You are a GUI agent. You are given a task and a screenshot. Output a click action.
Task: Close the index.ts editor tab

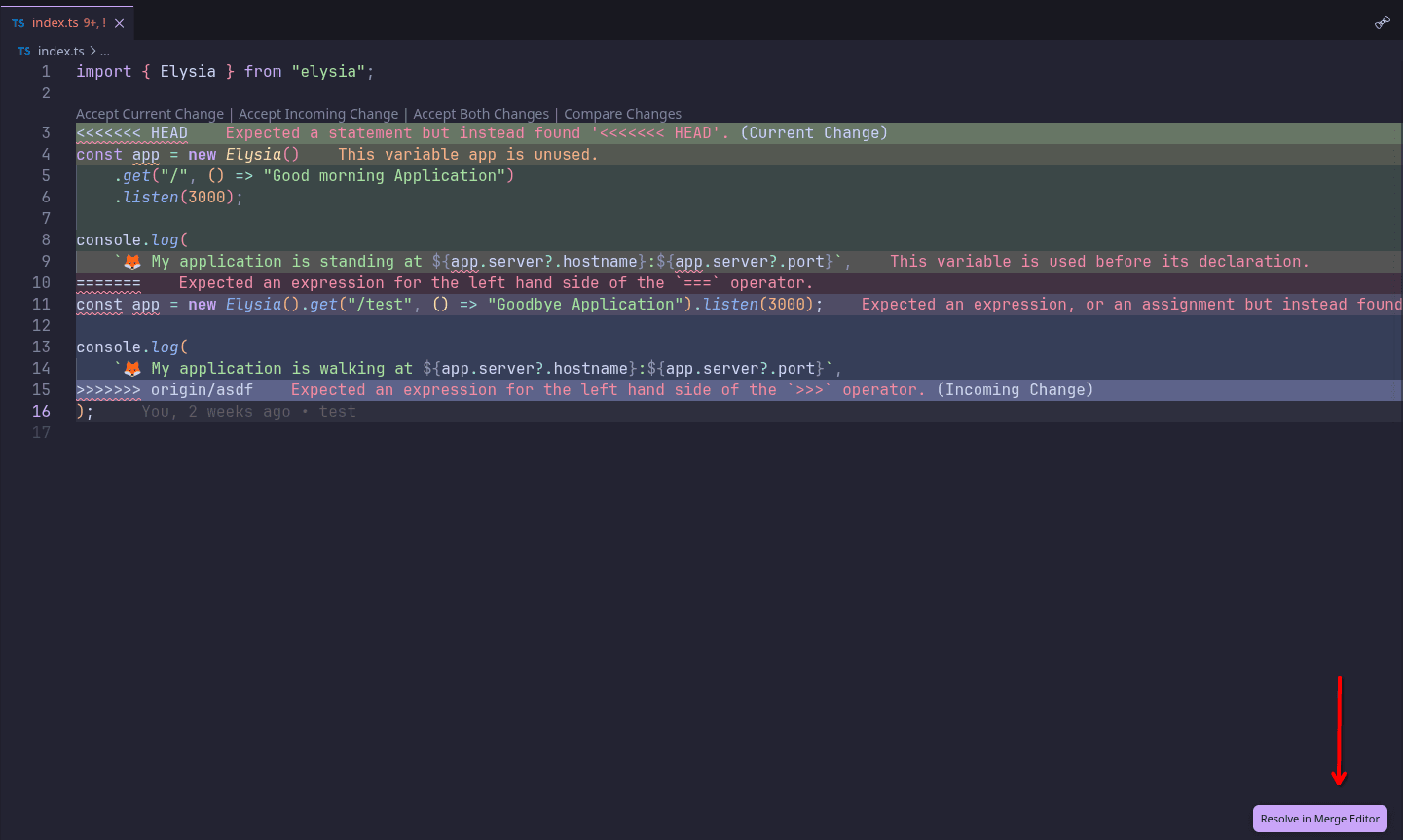[x=119, y=23]
